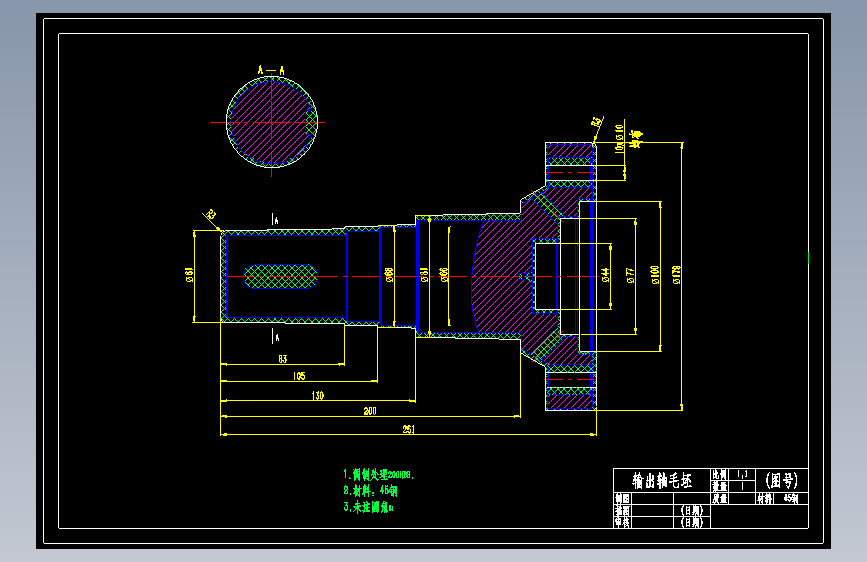Select the R3 radius callout
This screenshot has height=562, width=867.
[x=211, y=215]
